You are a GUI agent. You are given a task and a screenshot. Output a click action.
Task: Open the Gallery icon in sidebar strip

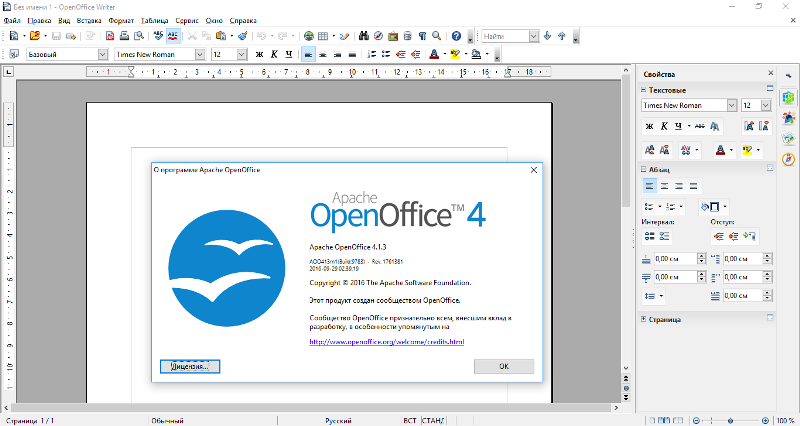point(788,138)
